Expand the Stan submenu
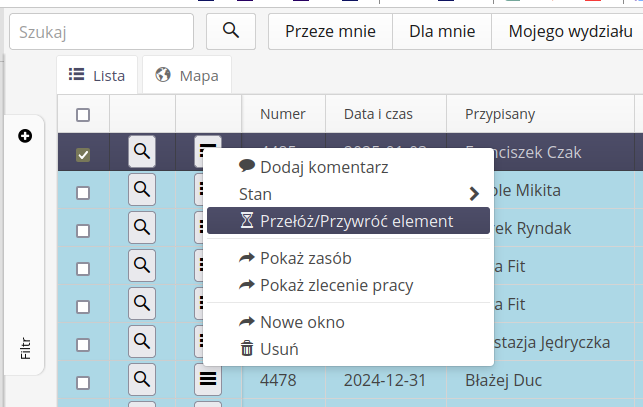Screen dimensions: 643x407 [x=473, y=193]
